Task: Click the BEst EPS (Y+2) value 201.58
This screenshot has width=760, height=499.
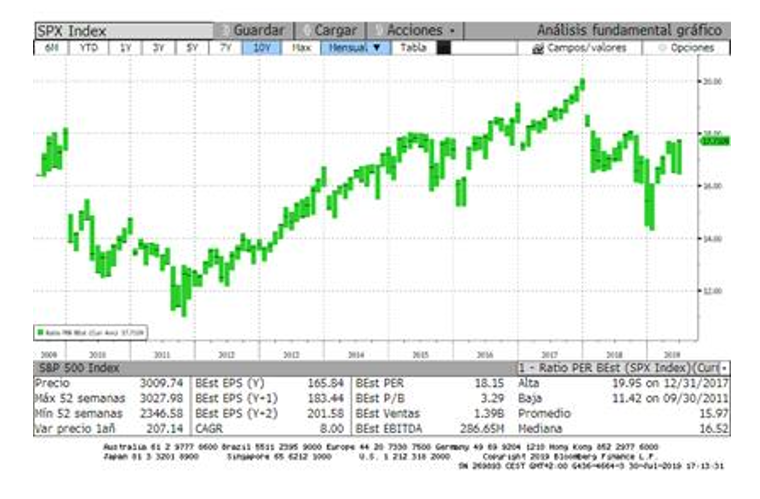Action: click(325, 414)
